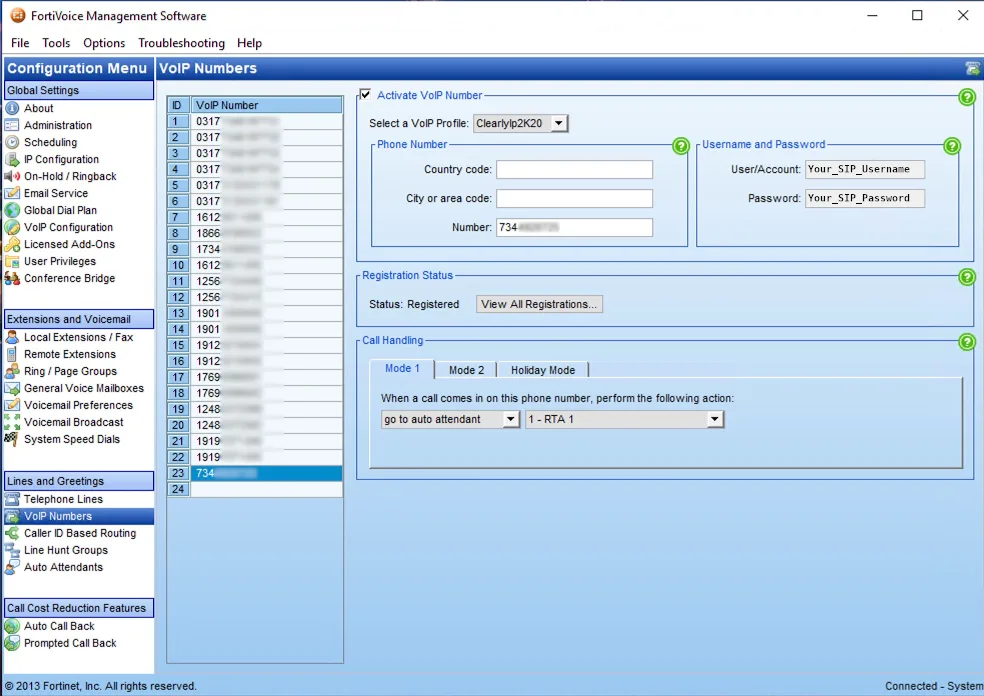Viewport: 984px width, 696px height.
Task: Click the Global Dial Plan globe icon
Action: click(12, 210)
